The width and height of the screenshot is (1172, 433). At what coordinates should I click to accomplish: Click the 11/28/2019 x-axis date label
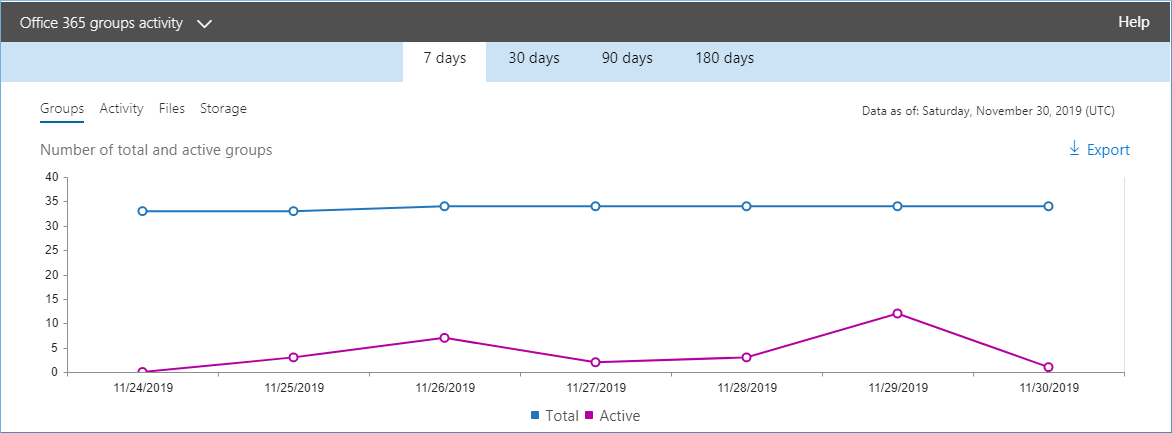coord(746,388)
